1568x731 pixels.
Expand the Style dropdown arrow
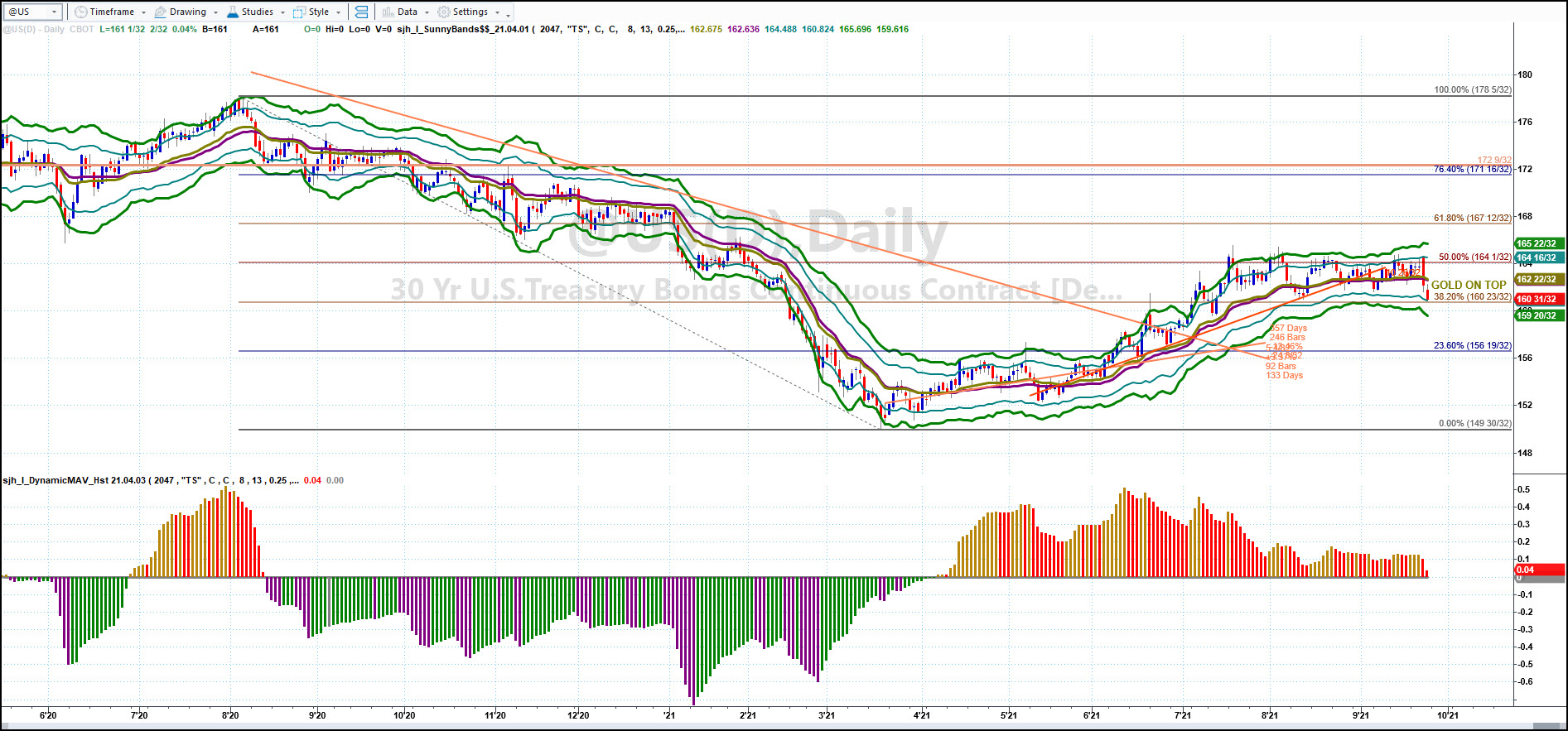(338, 12)
